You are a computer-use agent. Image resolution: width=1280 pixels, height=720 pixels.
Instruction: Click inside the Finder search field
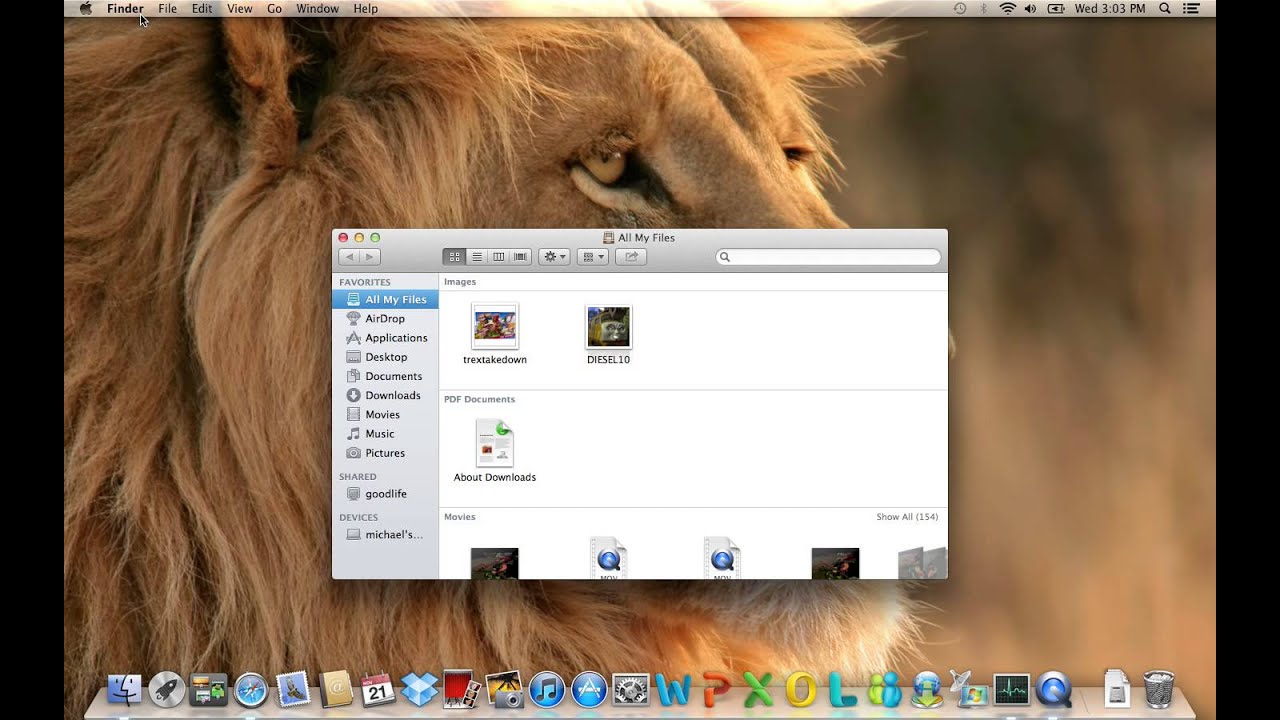click(x=828, y=256)
